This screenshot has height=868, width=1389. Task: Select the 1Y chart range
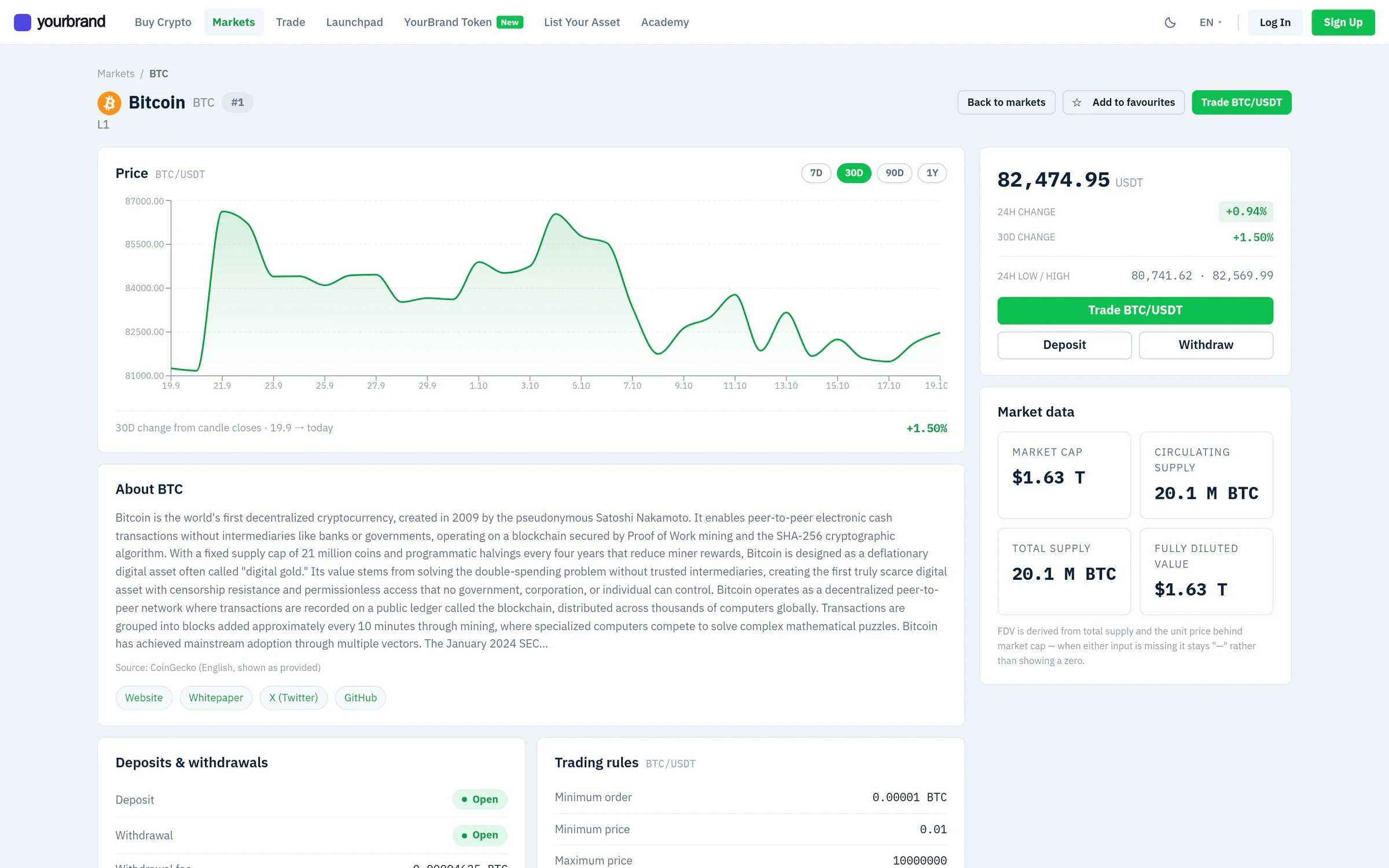[932, 173]
